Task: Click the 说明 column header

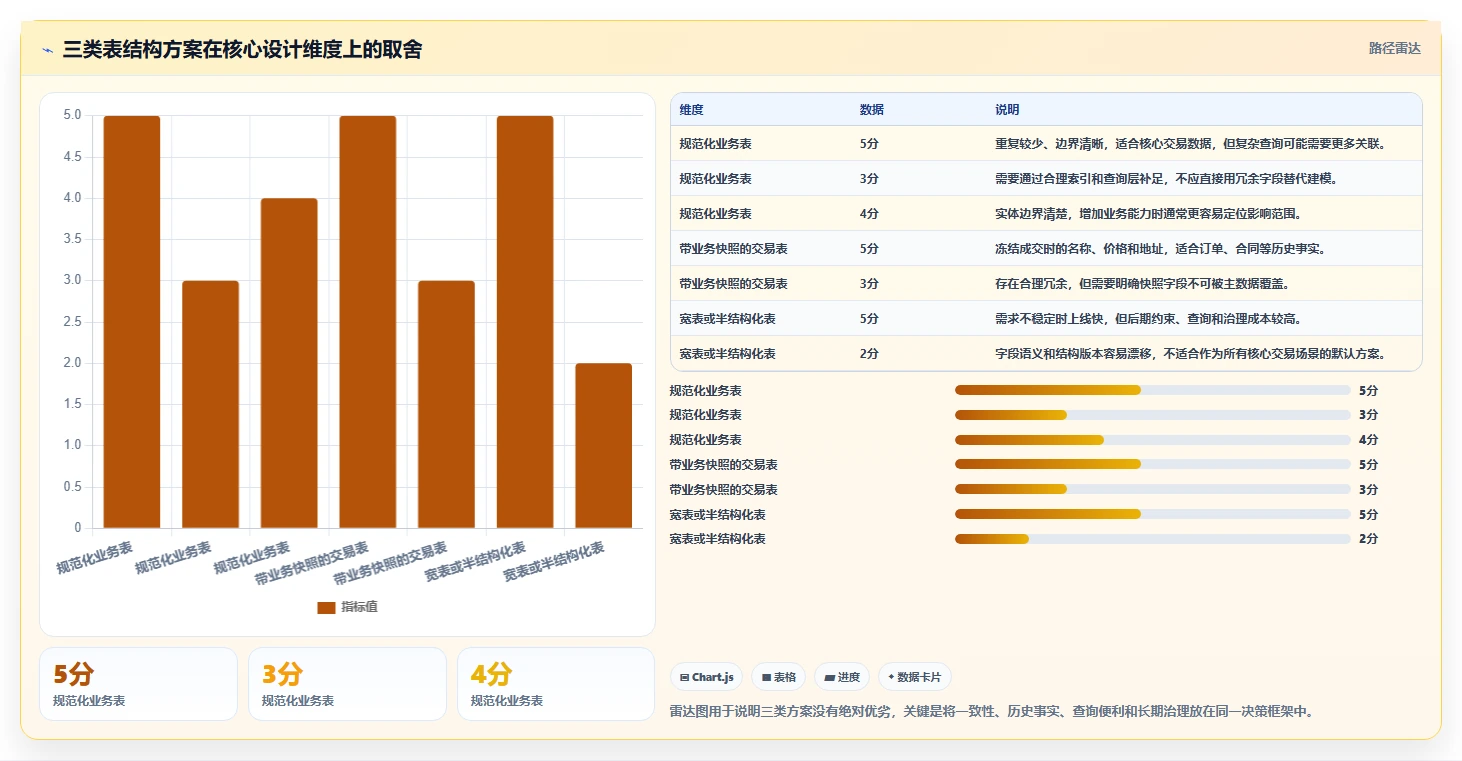Action: pyautogui.click(x=1007, y=110)
